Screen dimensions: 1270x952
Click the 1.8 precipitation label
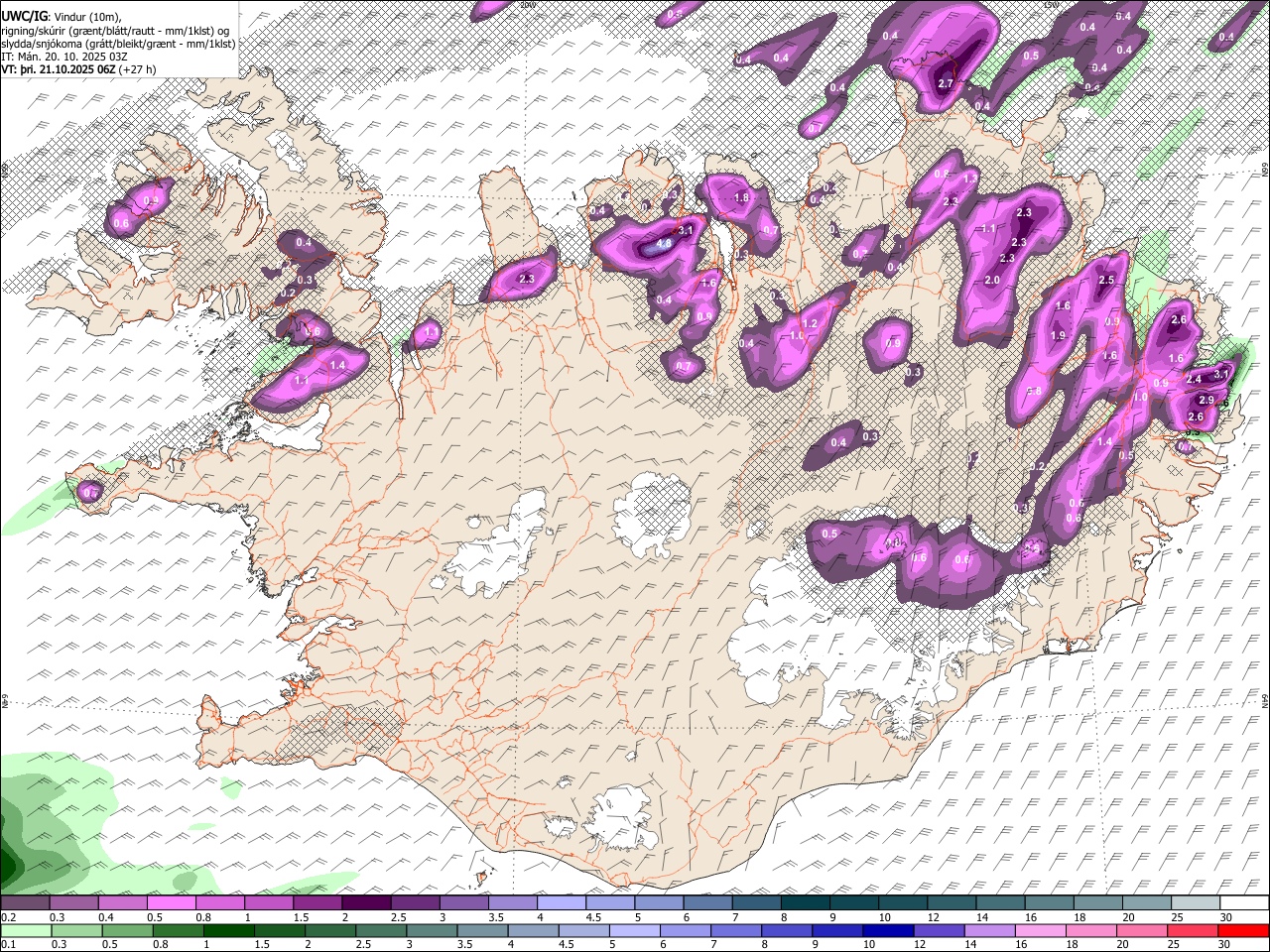click(x=741, y=197)
